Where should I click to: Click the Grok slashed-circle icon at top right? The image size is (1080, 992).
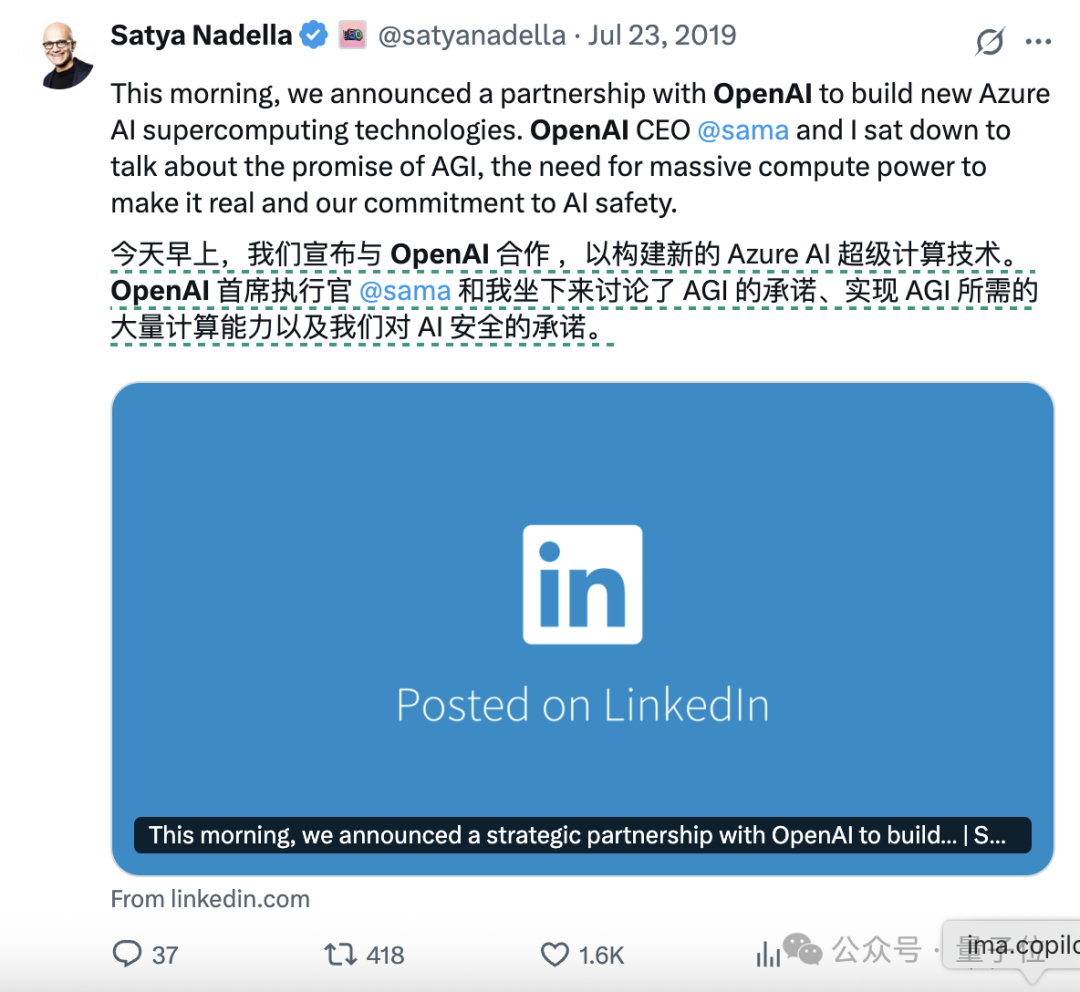pyautogui.click(x=988, y=42)
